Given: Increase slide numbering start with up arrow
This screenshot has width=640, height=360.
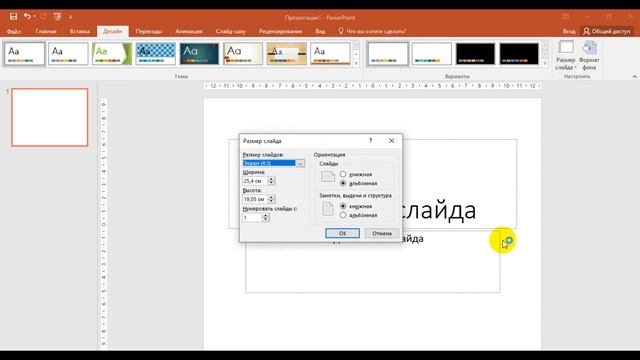Looking at the screenshot, I should click(x=265, y=216).
